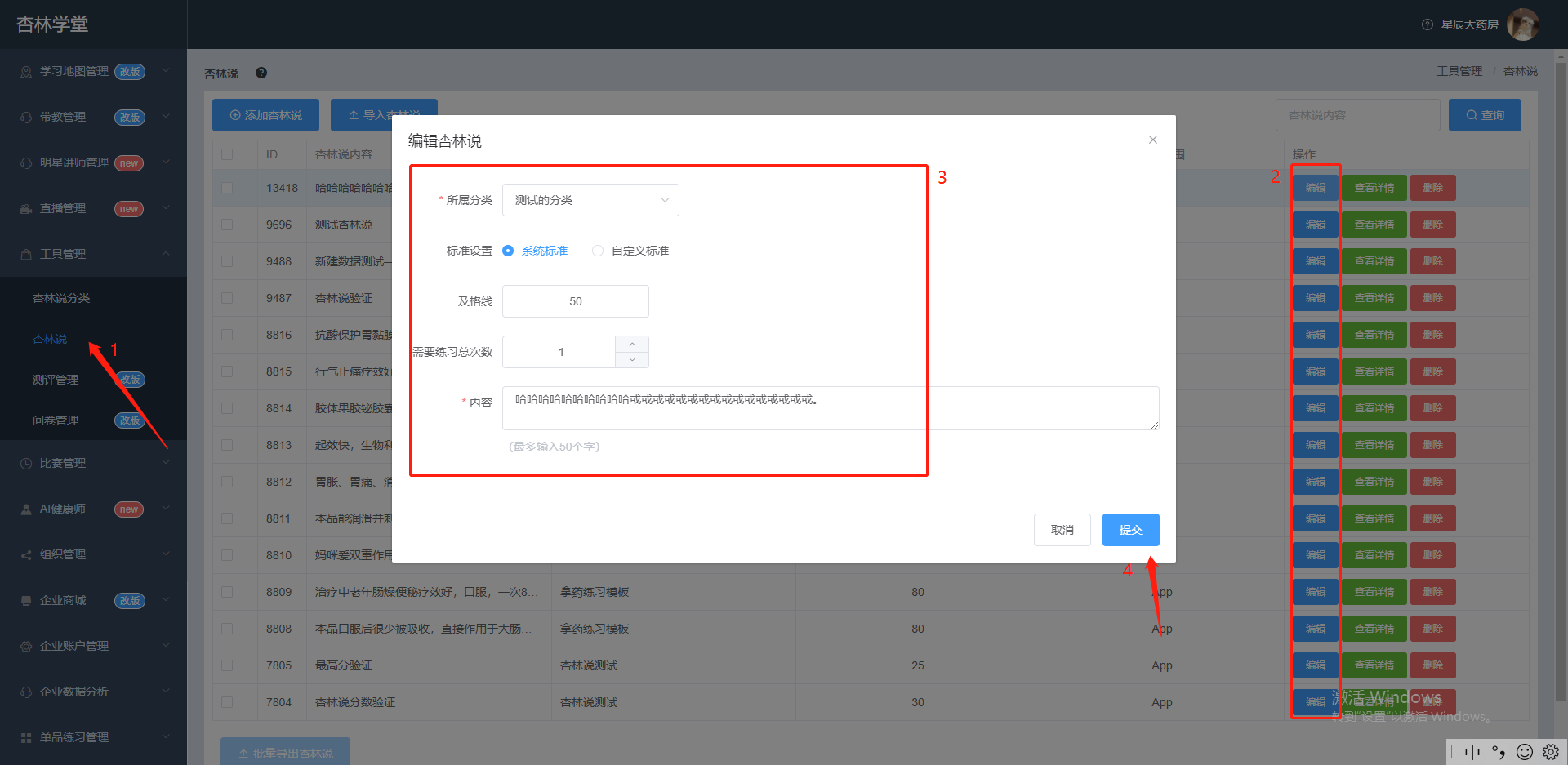The height and width of the screenshot is (765, 1568).
Task: Open the user avatar at top right
Action: (x=1523, y=24)
